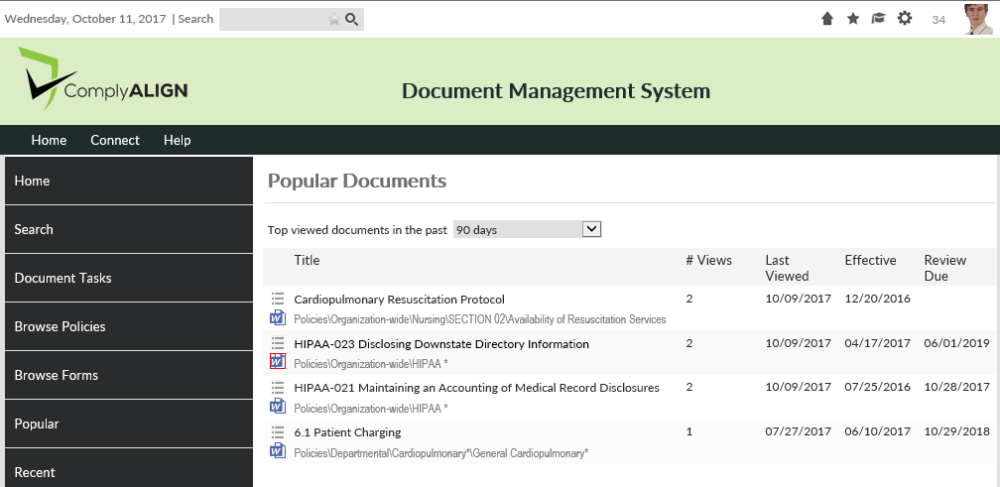Click the # Views column header

pos(709,260)
